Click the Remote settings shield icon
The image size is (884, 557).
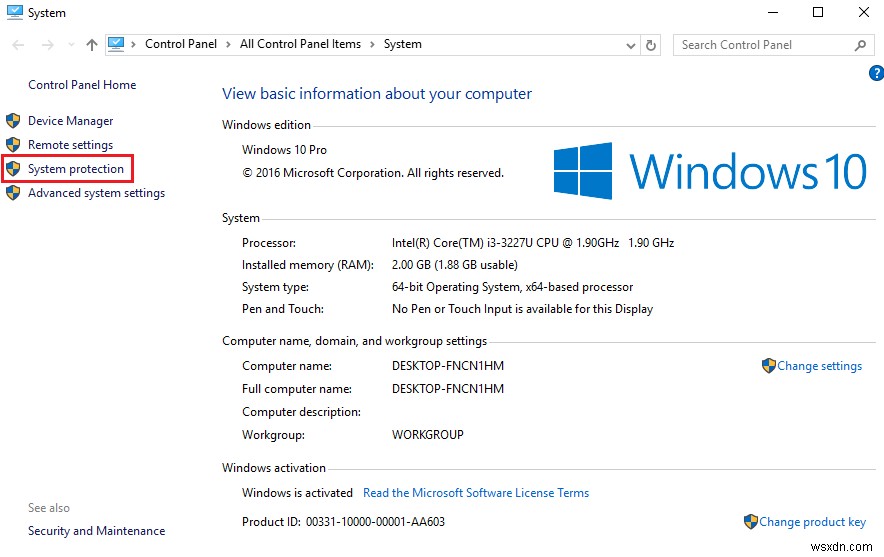pyautogui.click(x=13, y=145)
